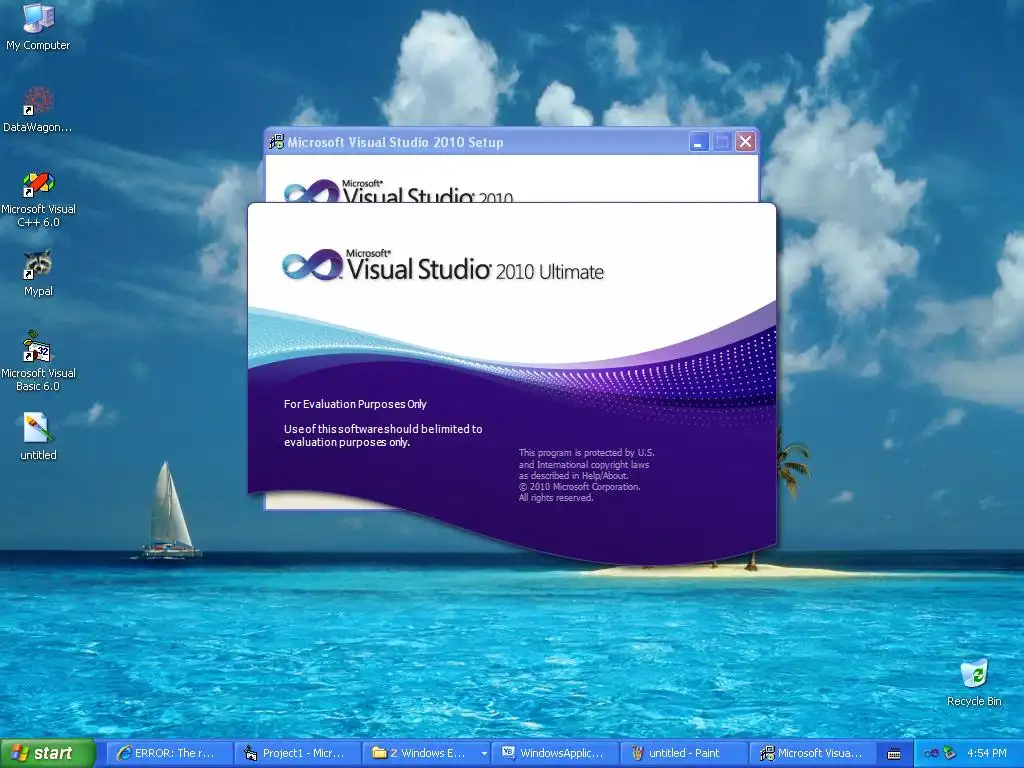Click the Microsoft Visual Studio 2010 Setup title text
1024x768 pixels.
tap(395, 142)
